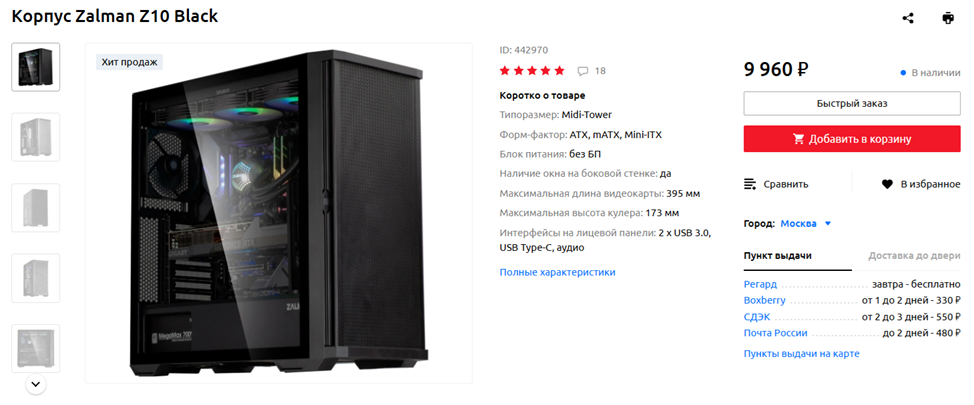
Task: Expand more thumbnails with the down chevron
Action: tap(35, 385)
